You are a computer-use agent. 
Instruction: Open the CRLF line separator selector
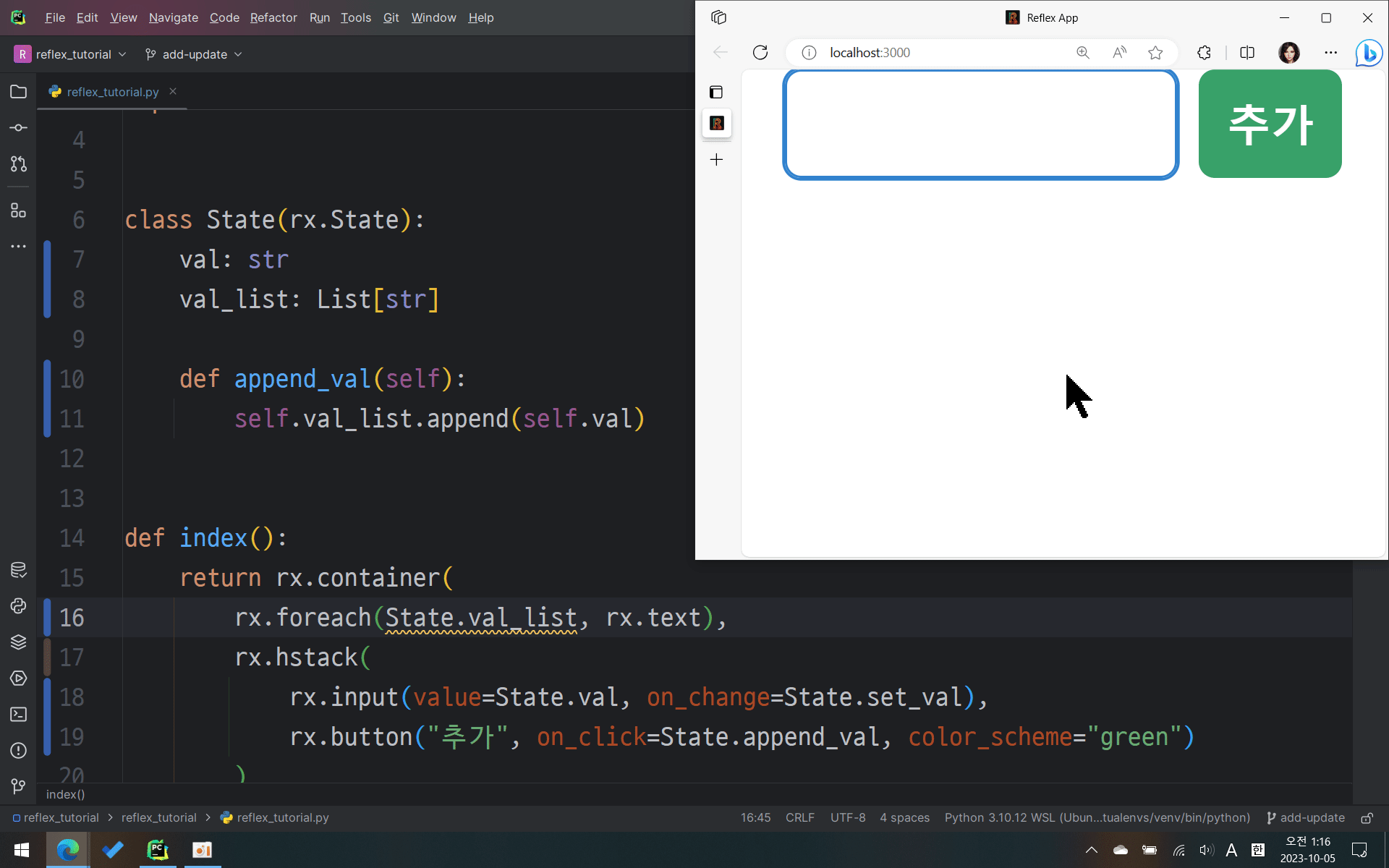coord(799,818)
